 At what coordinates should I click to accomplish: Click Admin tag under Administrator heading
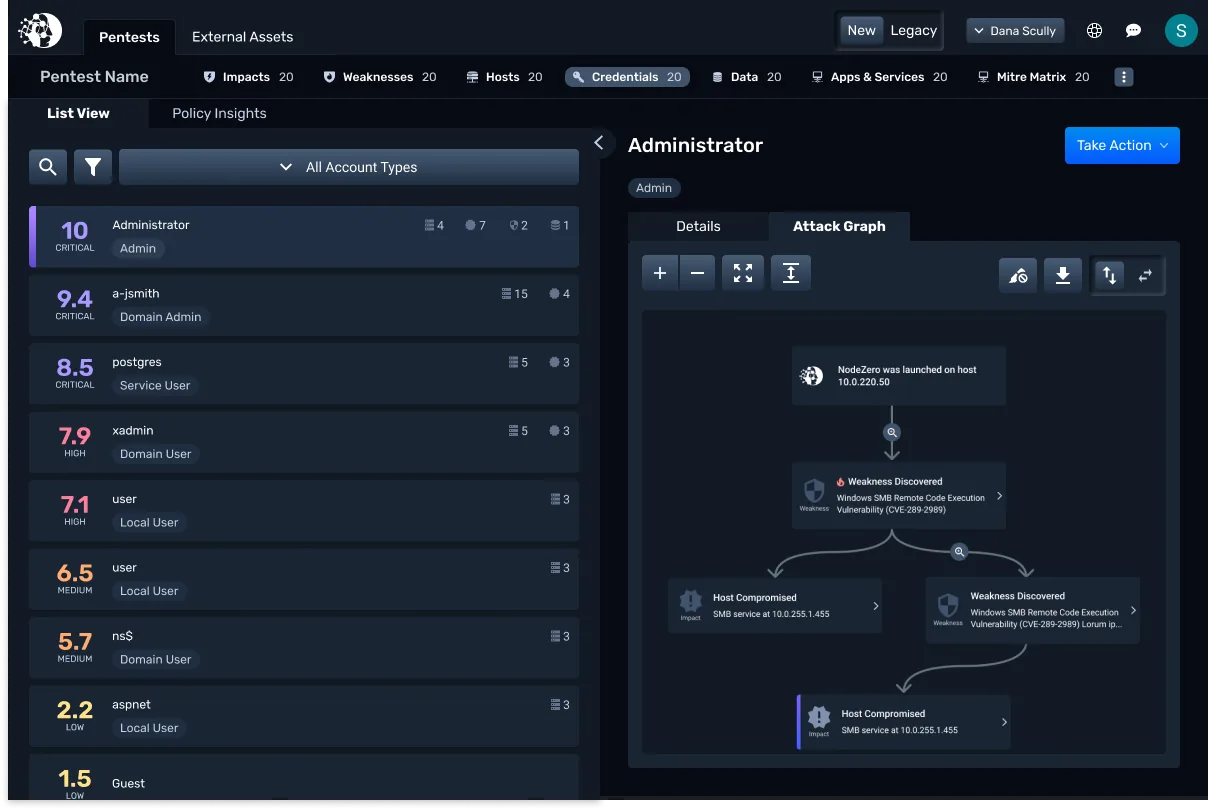(654, 188)
